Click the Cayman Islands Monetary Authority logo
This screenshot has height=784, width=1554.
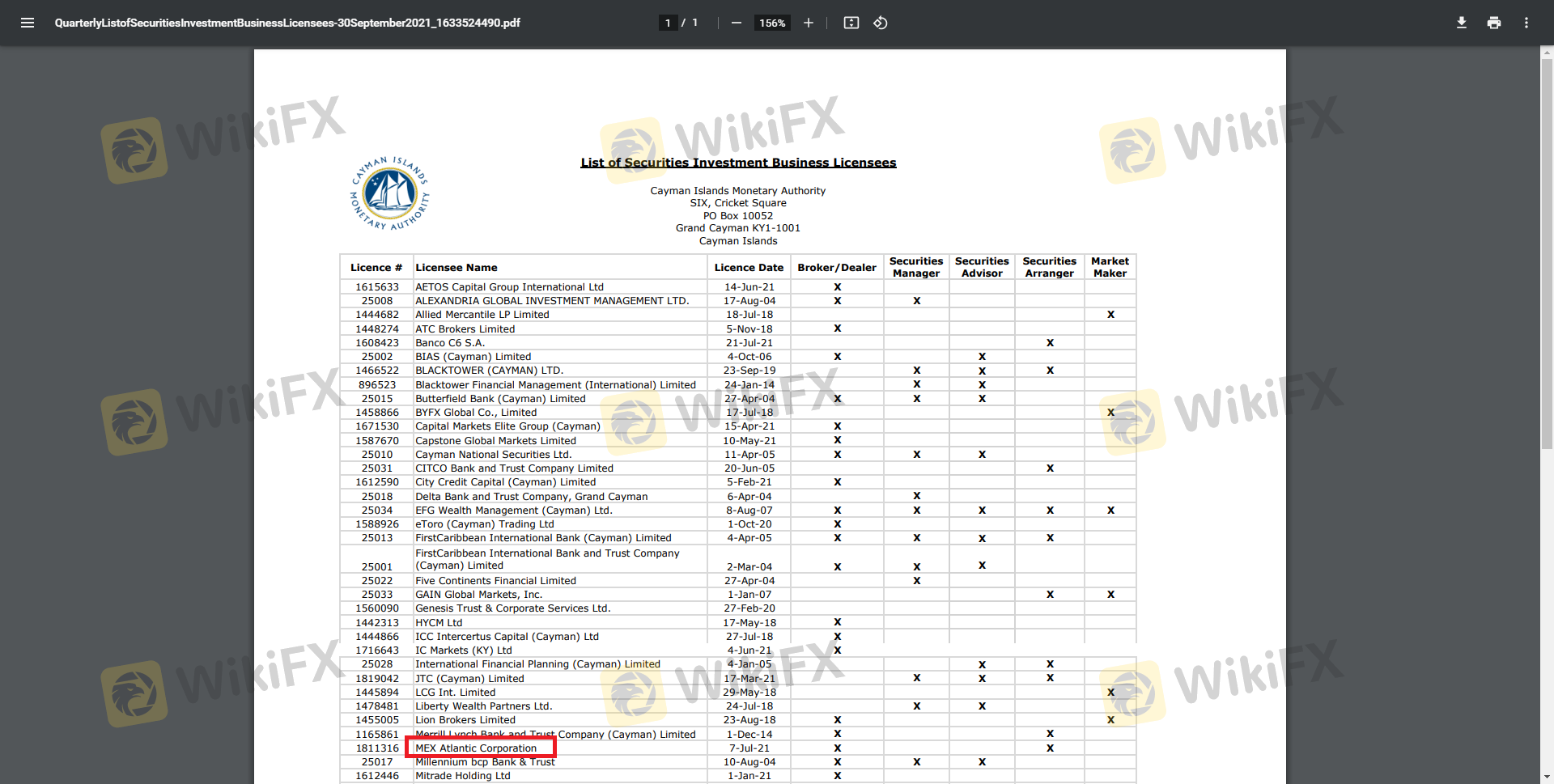389,194
